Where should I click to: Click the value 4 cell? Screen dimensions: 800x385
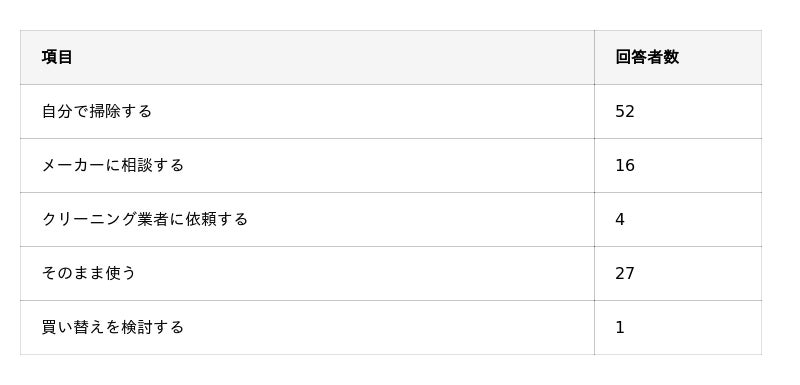tap(678, 220)
